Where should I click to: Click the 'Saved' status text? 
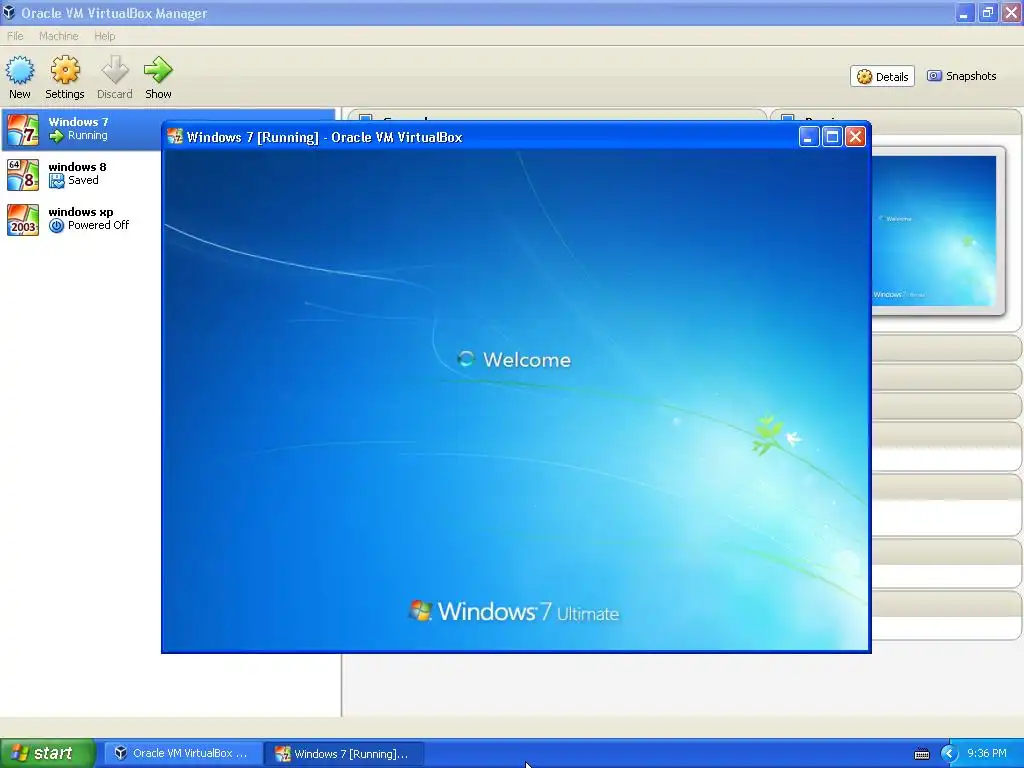[84, 180]
